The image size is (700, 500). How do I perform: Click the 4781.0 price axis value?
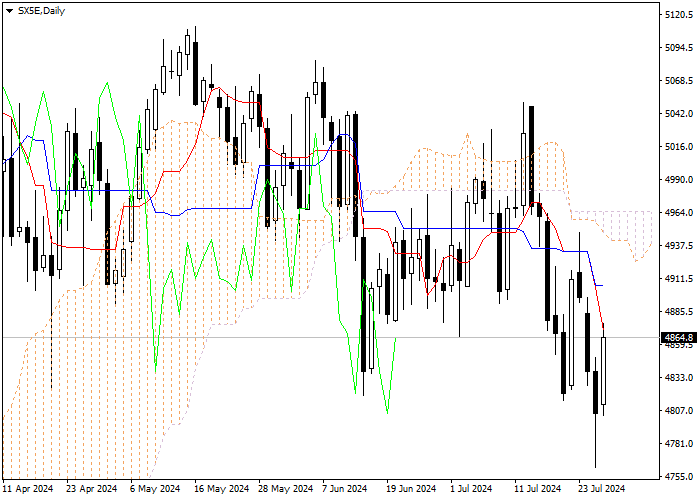(679, 444)
